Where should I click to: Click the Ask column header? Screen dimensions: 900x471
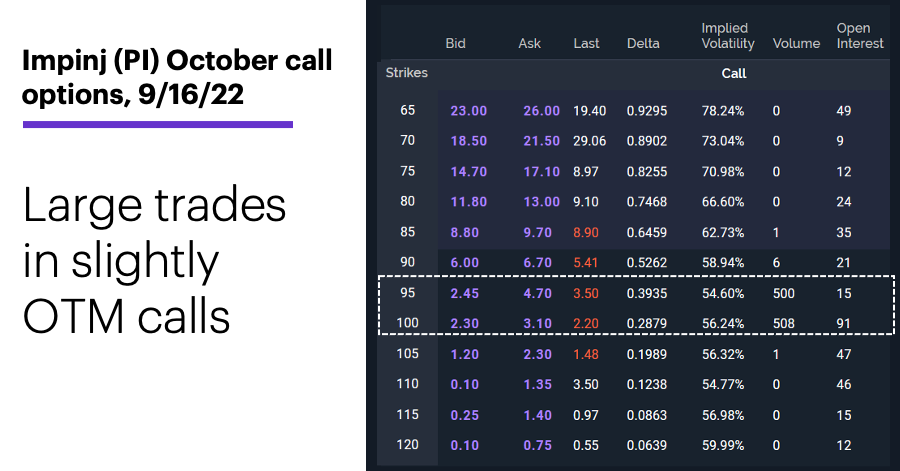pos(529,44)
